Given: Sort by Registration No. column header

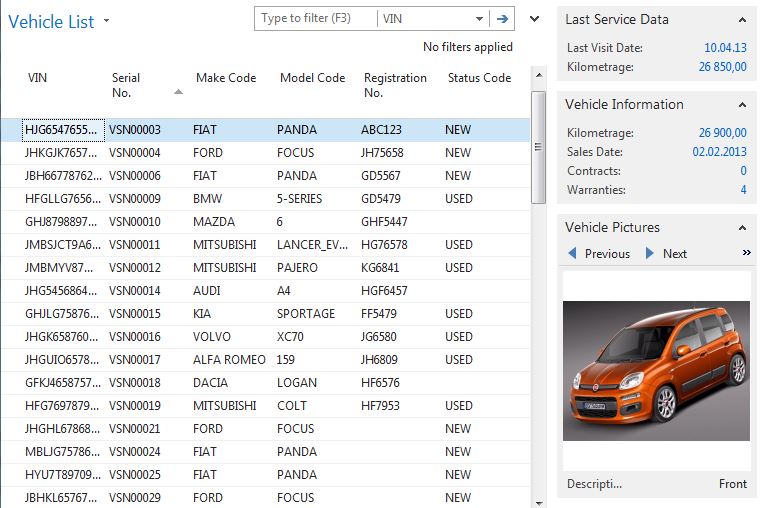Looking at the screenshot, I should pos(395,85).
